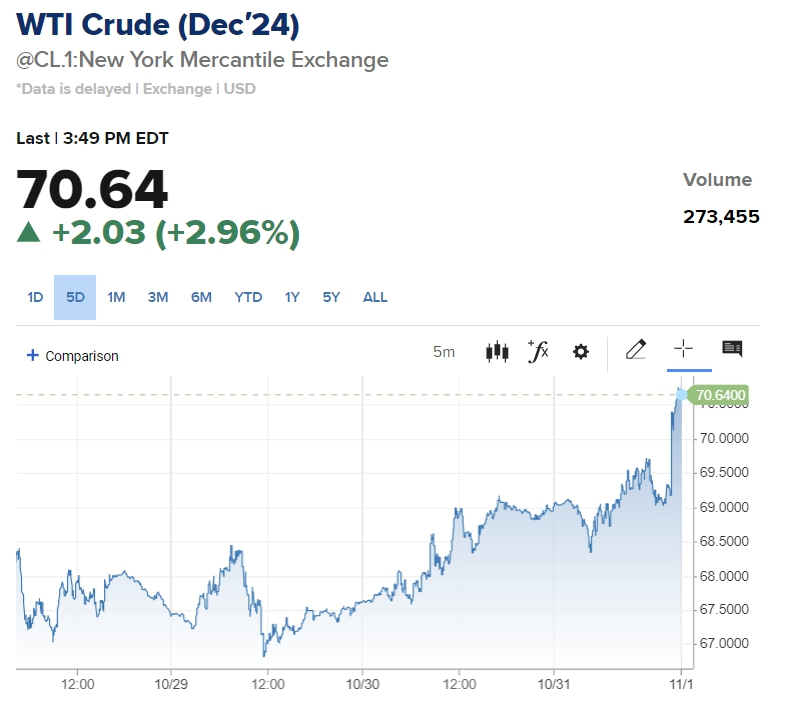
Task: Click the plus icon beside Comparison
Action: point(32,355)
